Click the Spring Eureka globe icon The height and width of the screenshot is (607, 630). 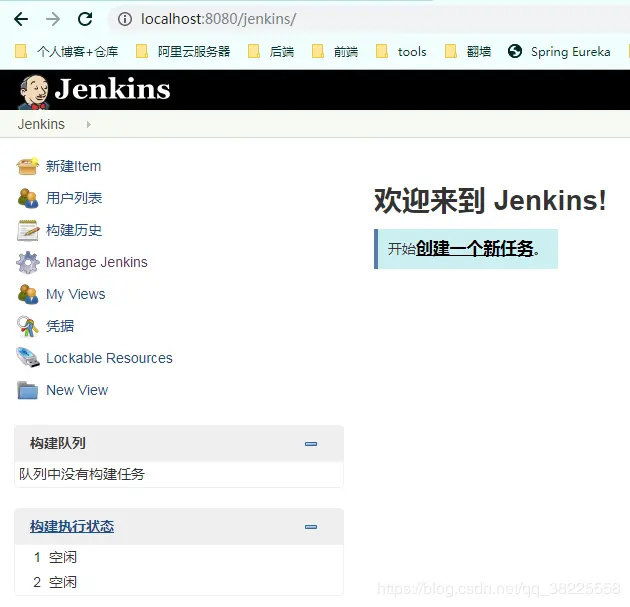(x=515, y=51)
